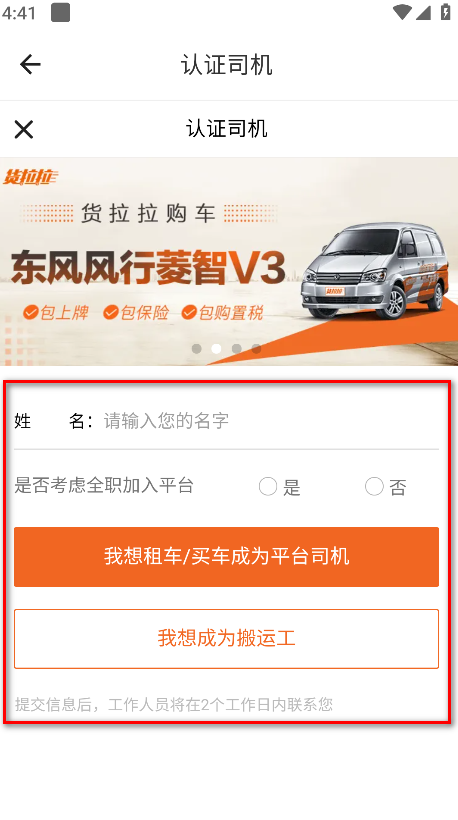Select the fourth banner carousel dot
This screenshot has height=820, width=458.
tap(256, 348)
